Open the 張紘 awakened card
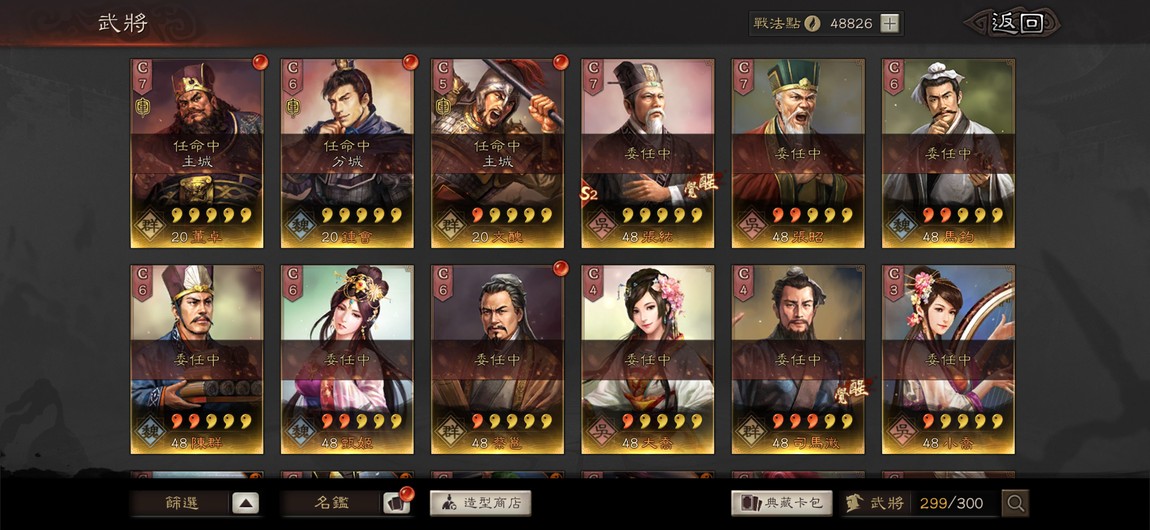Screen dimensions: 1150x530 (x=648, y=153)
